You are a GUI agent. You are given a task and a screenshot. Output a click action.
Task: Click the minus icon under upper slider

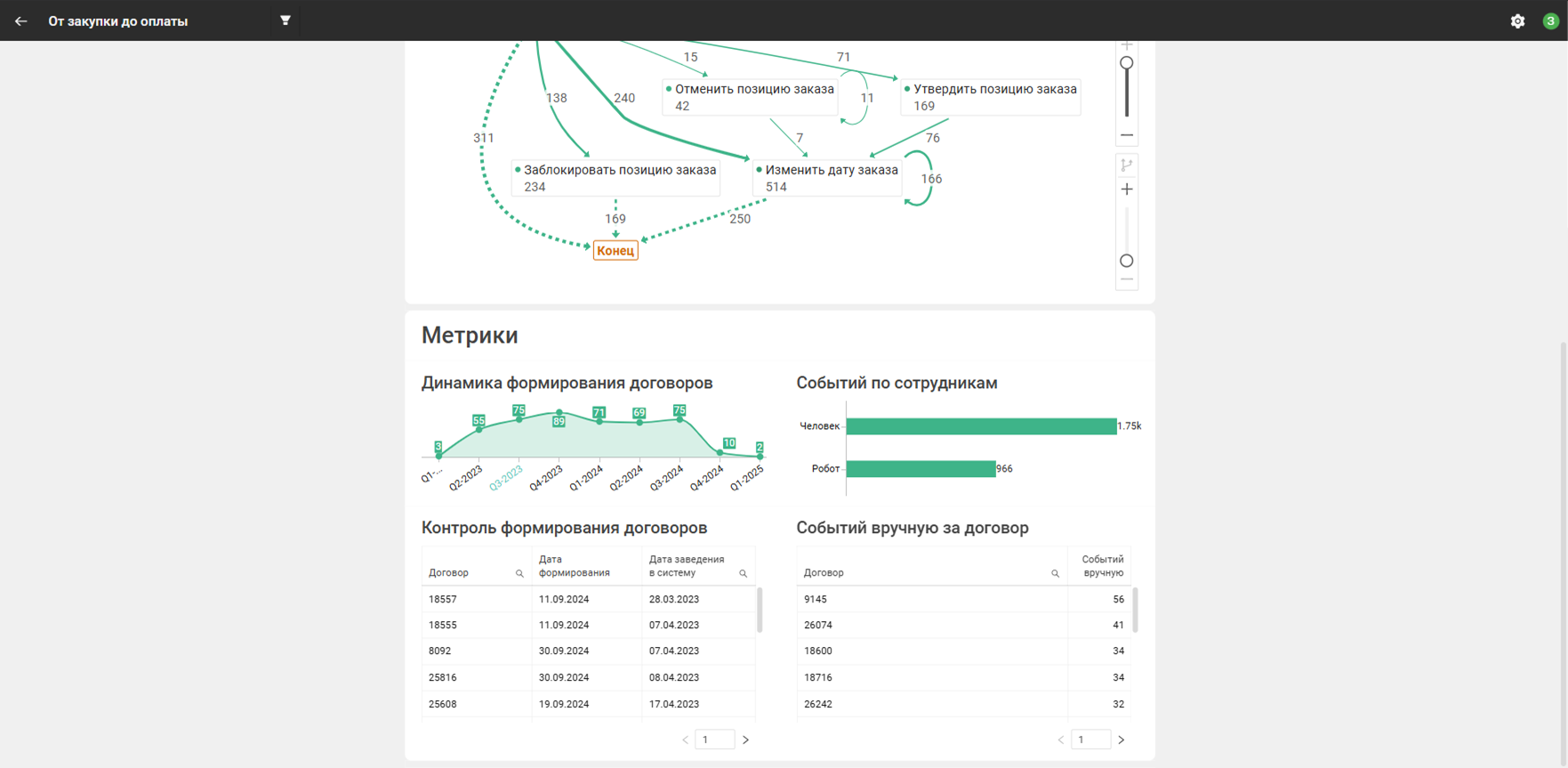coord(1127,135)
